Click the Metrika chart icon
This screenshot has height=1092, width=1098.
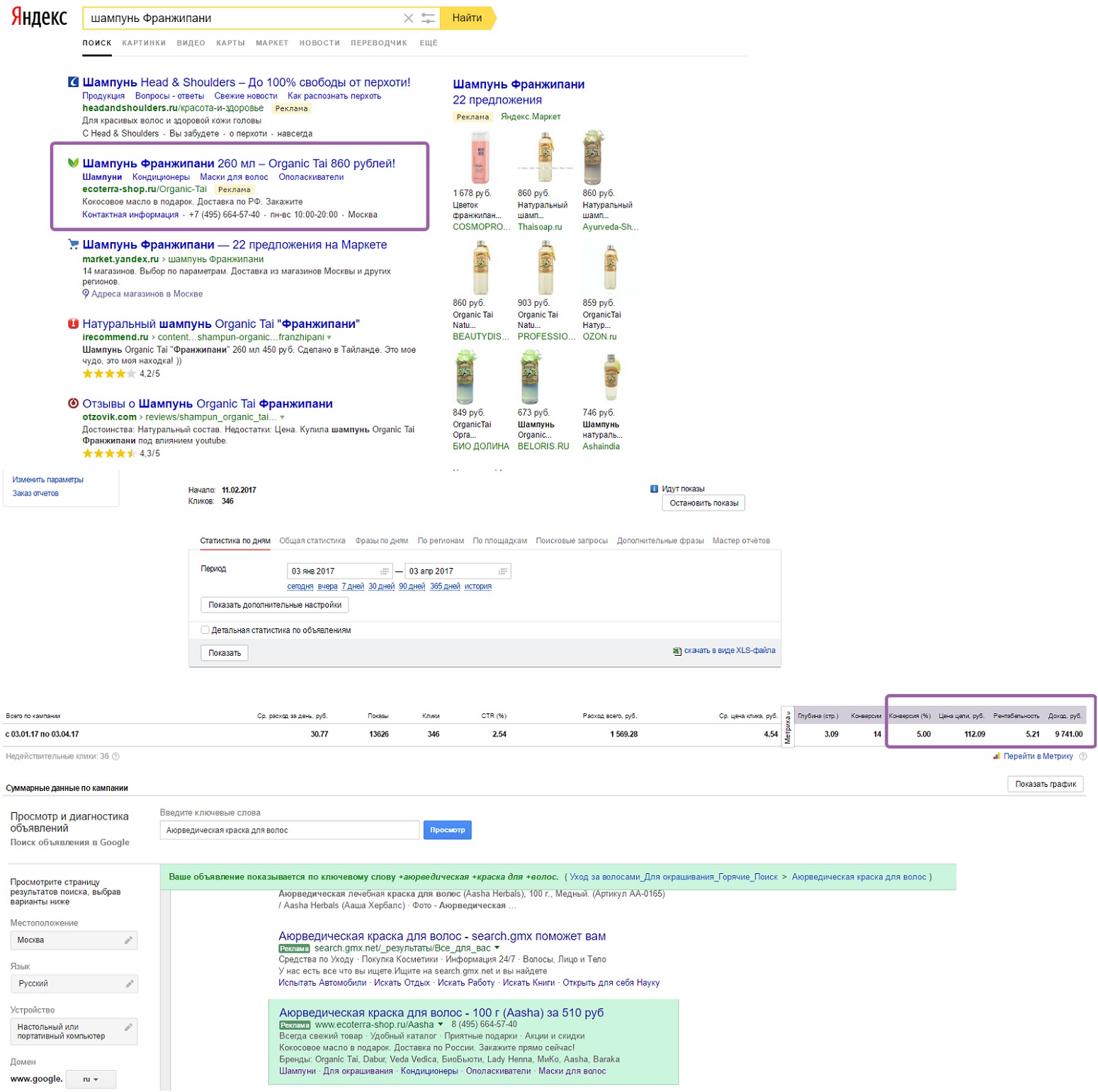point(997,756)
